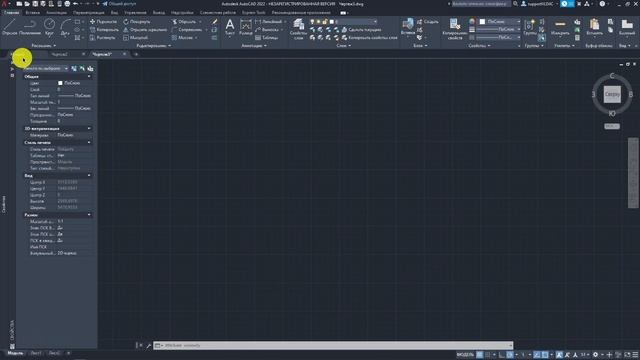Open the Вставка ribbon tab
640x360 pixels.
coord(33,13)
